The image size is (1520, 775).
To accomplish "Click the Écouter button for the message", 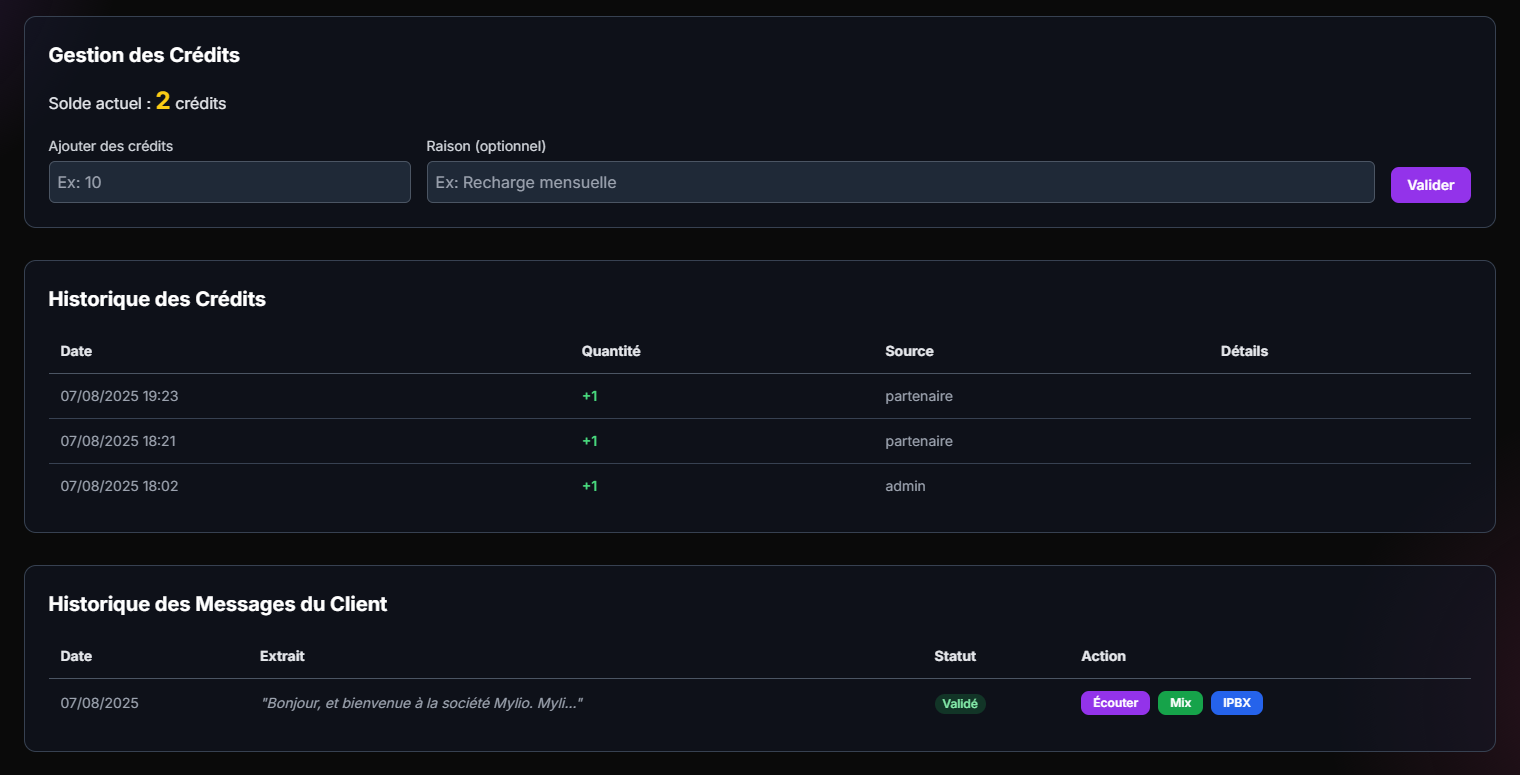I will click(x=1115, y=703).
